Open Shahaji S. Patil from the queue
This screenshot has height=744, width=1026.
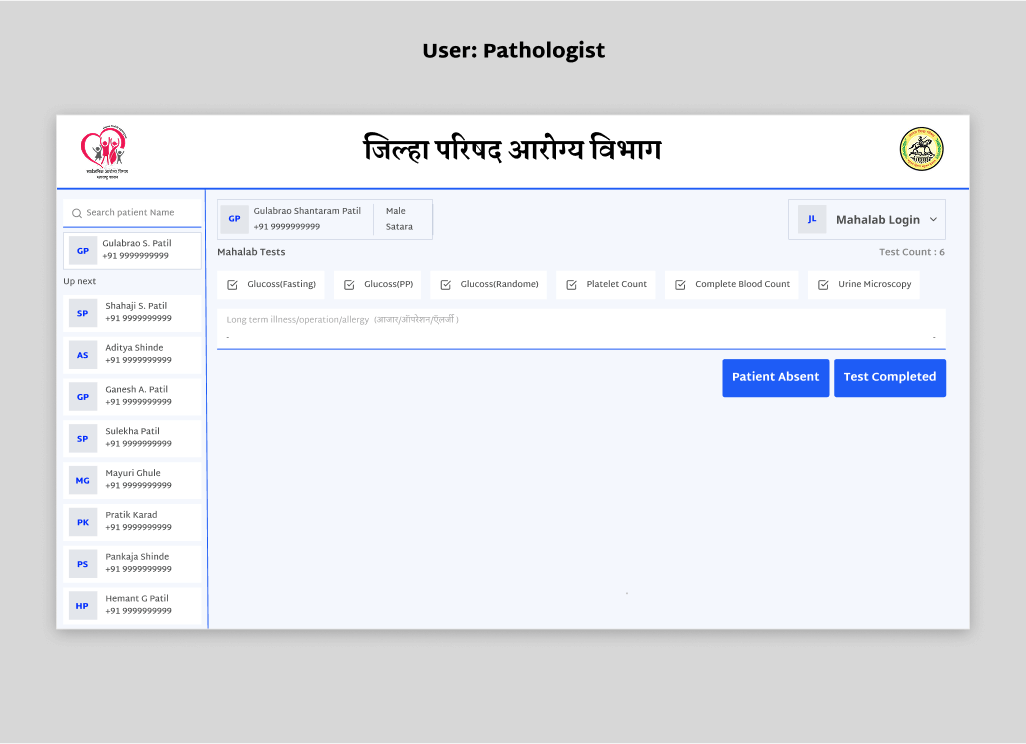click(135, 313)
